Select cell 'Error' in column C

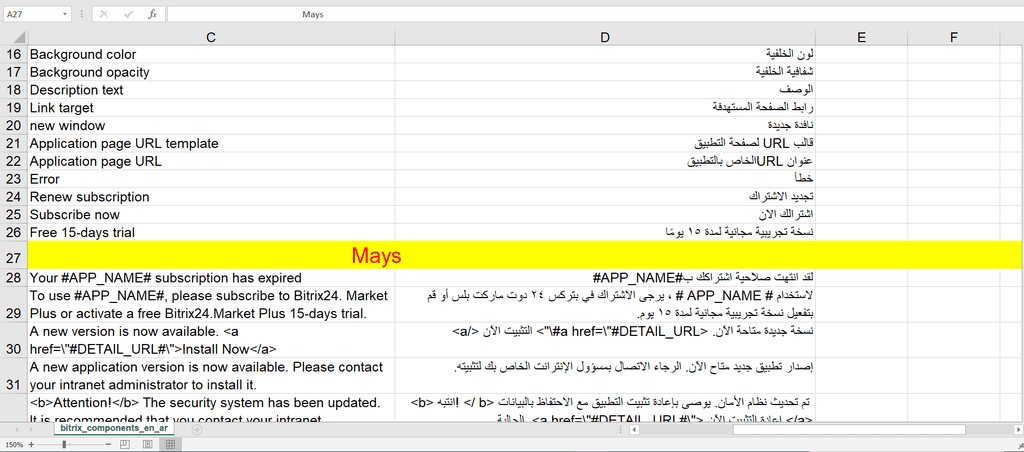coord(211,179)
